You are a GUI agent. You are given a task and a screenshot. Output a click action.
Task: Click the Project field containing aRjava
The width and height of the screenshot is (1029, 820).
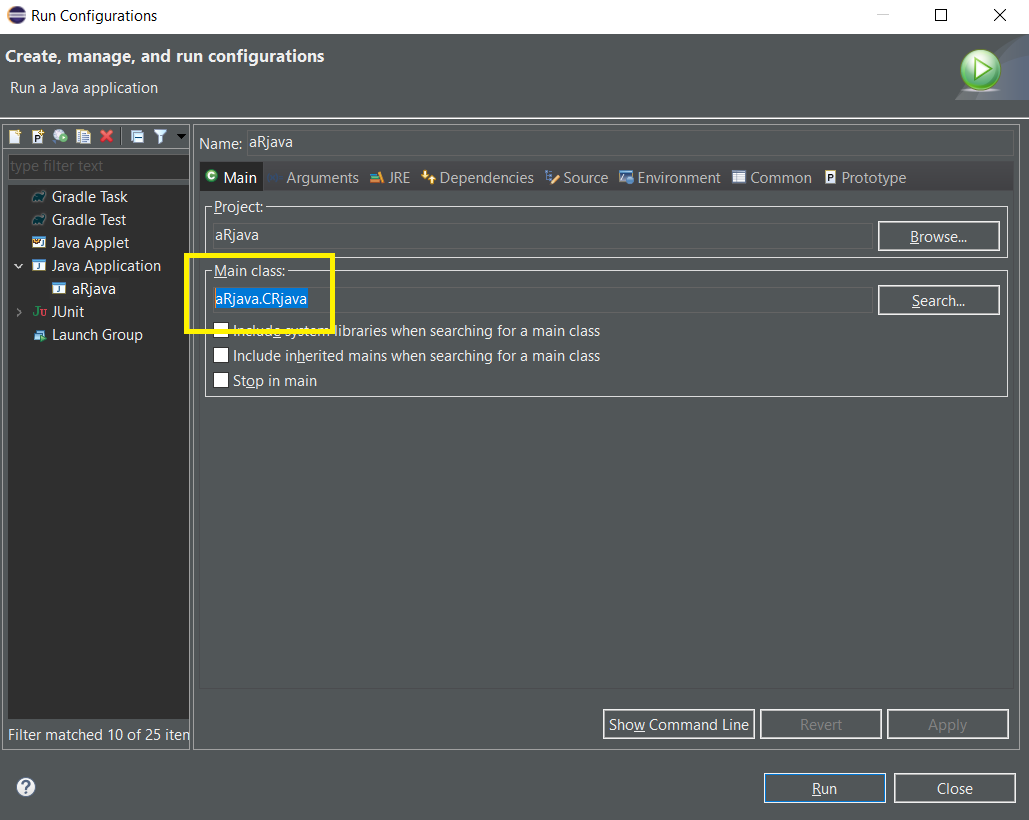pyautogui.click(x=543, y=236)
